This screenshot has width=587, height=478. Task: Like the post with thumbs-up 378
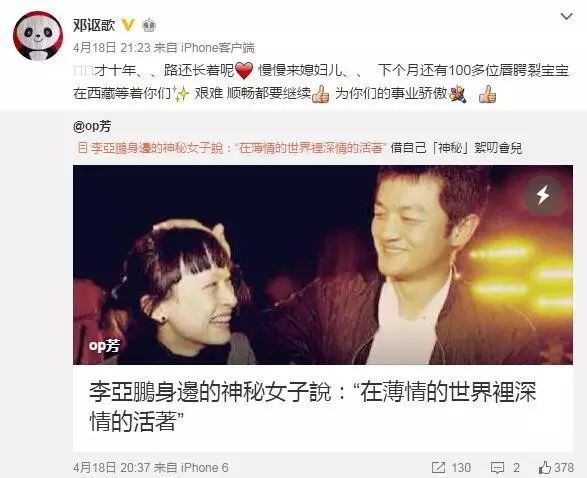tap(556, 467)
